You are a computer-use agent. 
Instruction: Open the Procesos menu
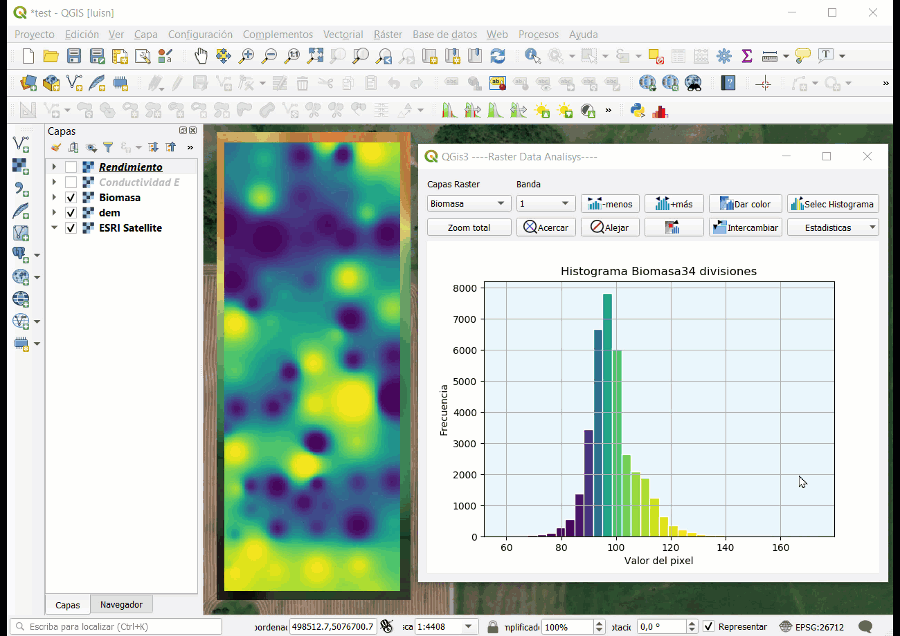tap(538, 34)
